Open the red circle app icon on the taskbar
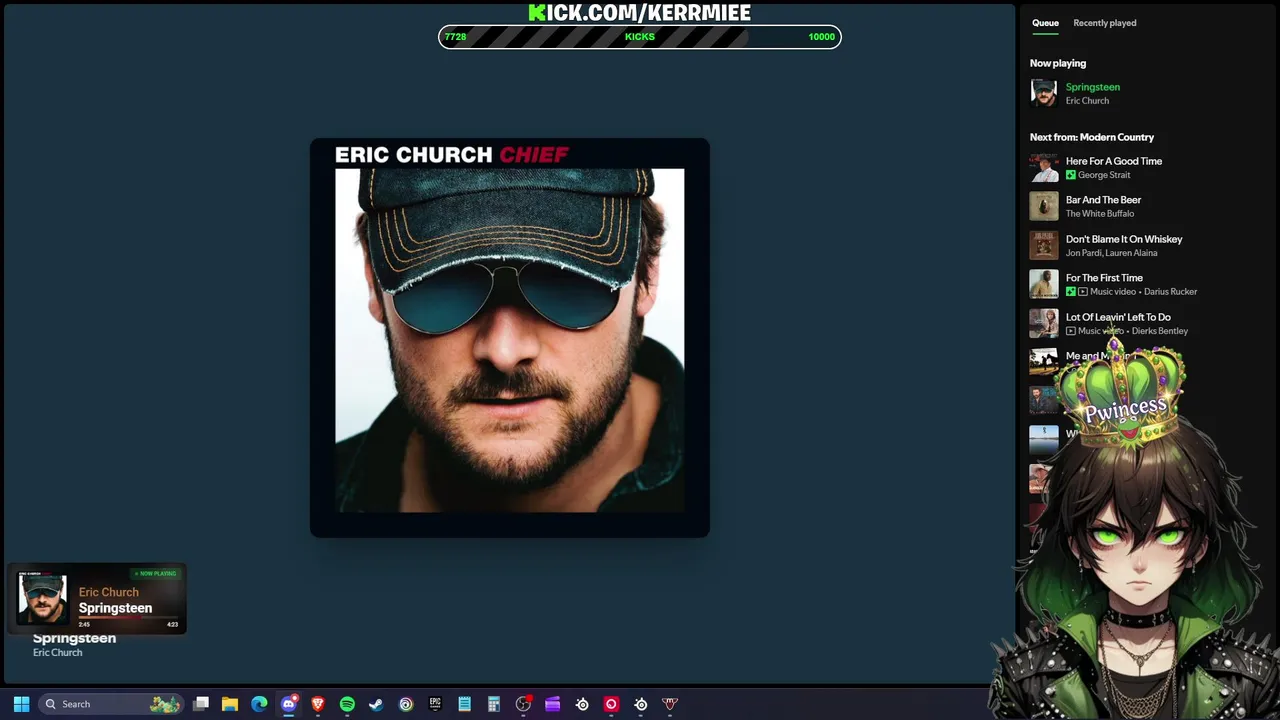The image size is (1280, 720). coord(611,704)
